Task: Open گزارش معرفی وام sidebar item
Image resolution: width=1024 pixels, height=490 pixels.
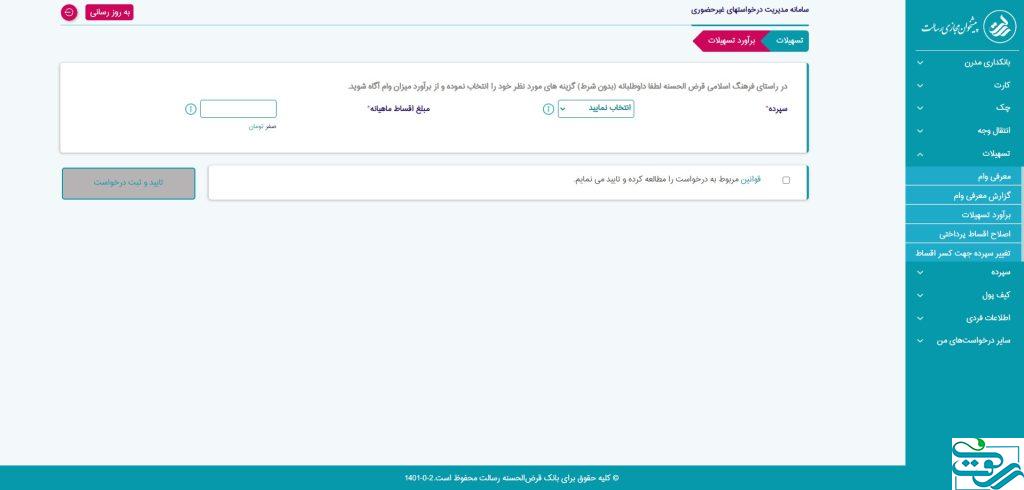Action: (x=964, y=196)
